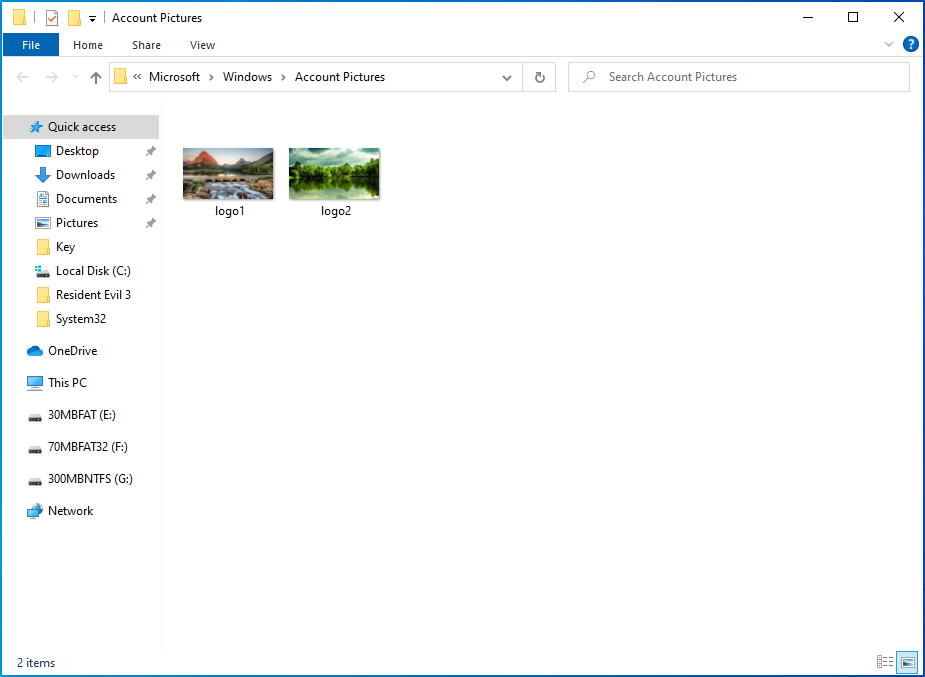Image resolution: width=925 pixels, height=677 pixels.
Task: Click the folder icon in address bar
Action: [120, 77]
